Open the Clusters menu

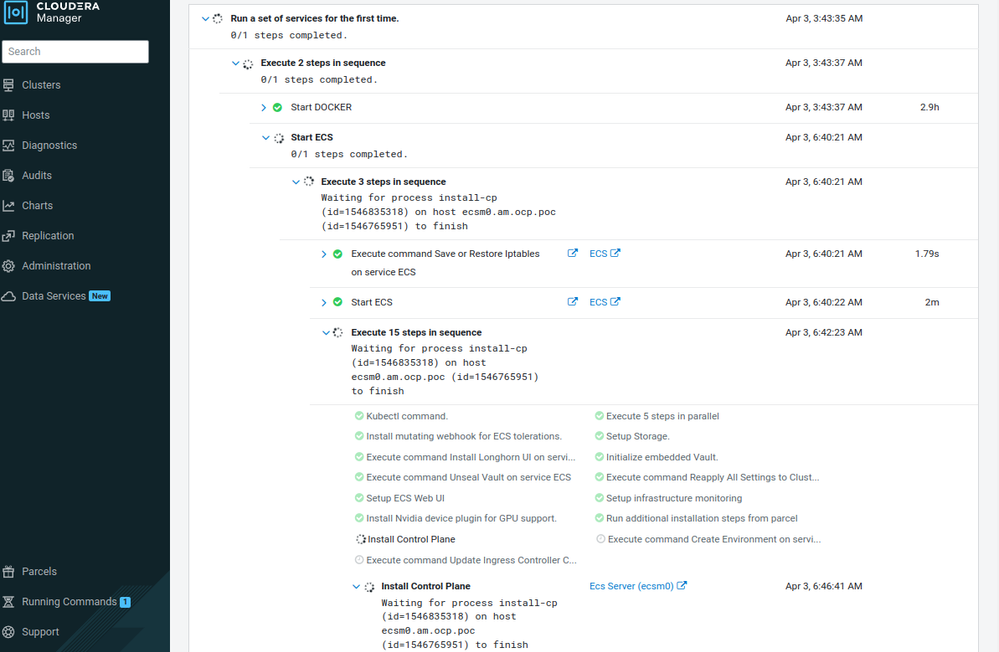point(41,85)
